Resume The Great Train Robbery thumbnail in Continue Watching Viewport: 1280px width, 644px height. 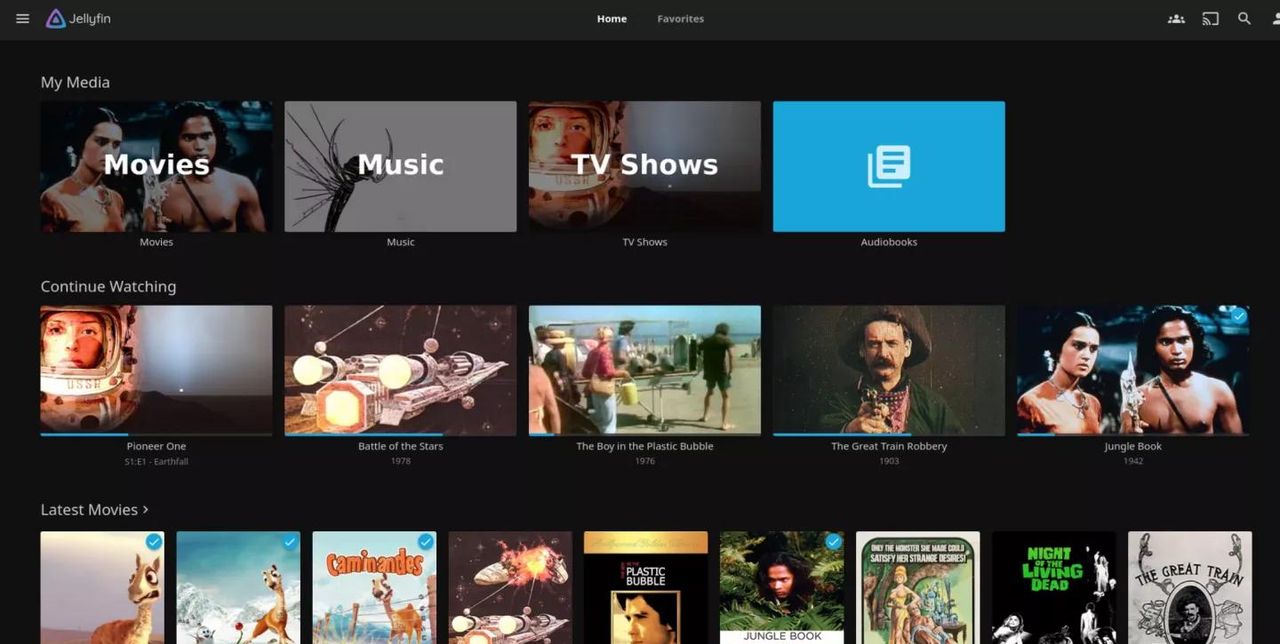[x=889, y=370]
